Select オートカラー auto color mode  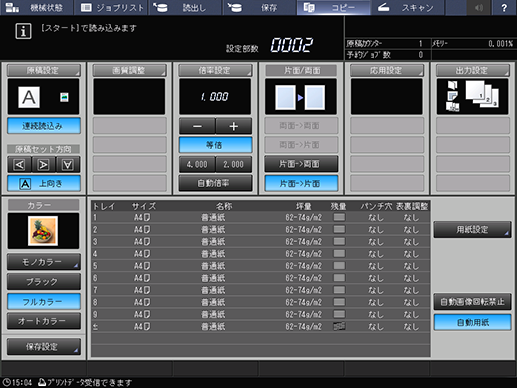point(44,321)
